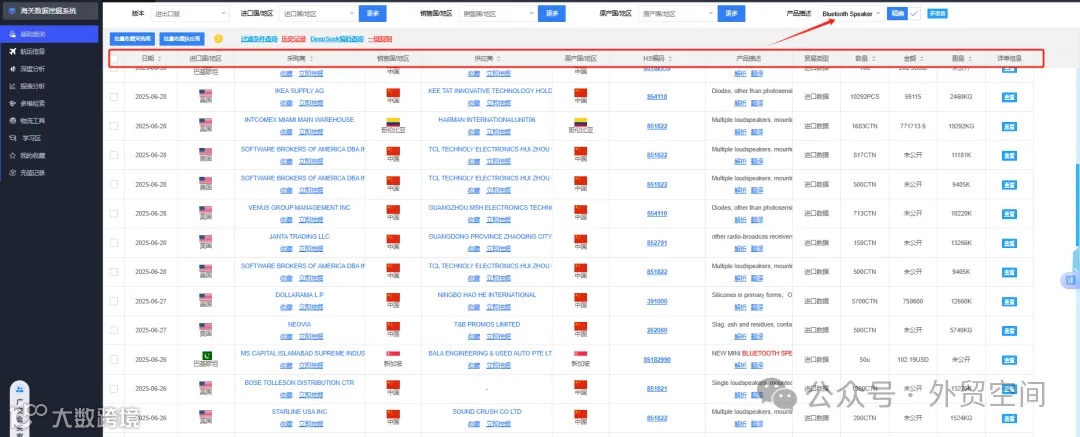
Task: Open the DeepSeek辅助查询 link
Action: (336, 39)
